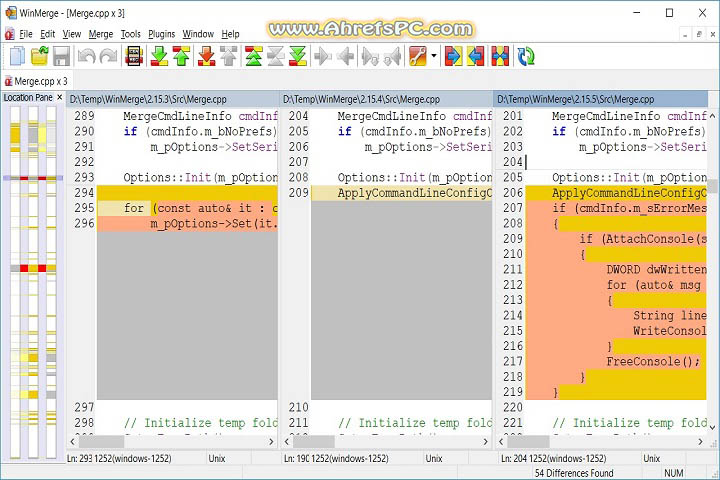Go to the next conflict
720x480 pixels.
click(206, 56)
